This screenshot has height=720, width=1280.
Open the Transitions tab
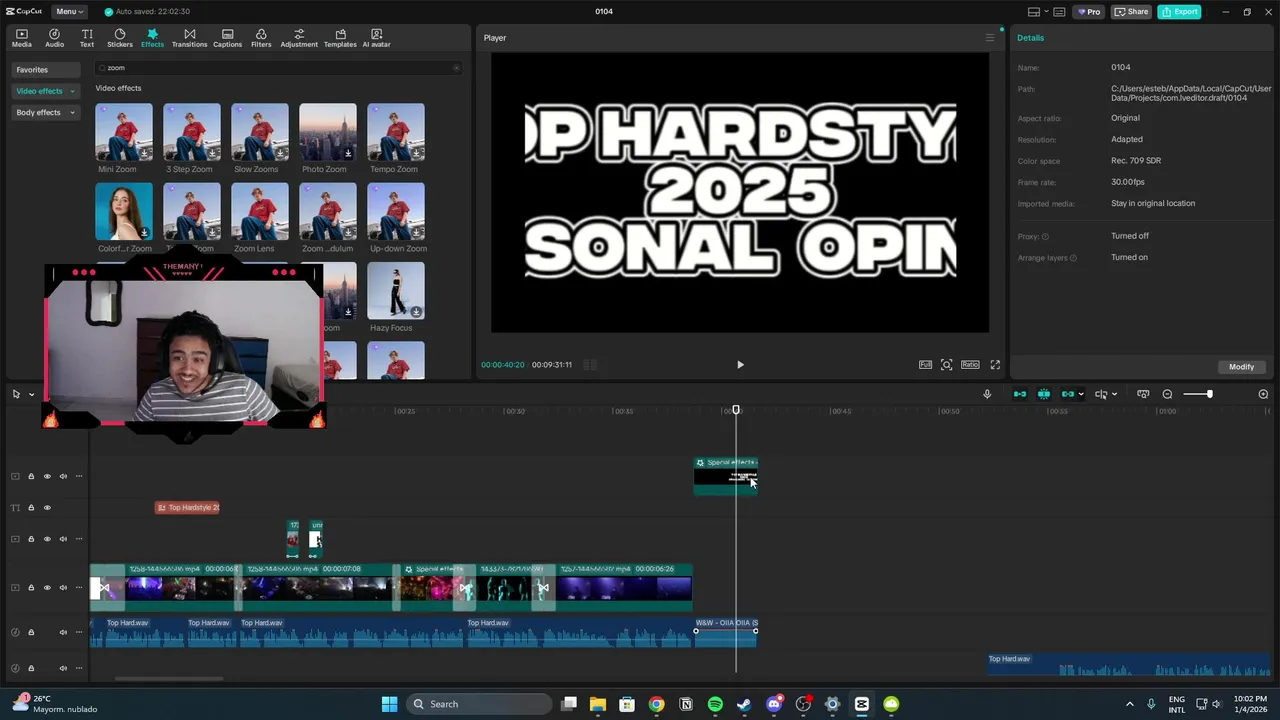click(189, 38)
